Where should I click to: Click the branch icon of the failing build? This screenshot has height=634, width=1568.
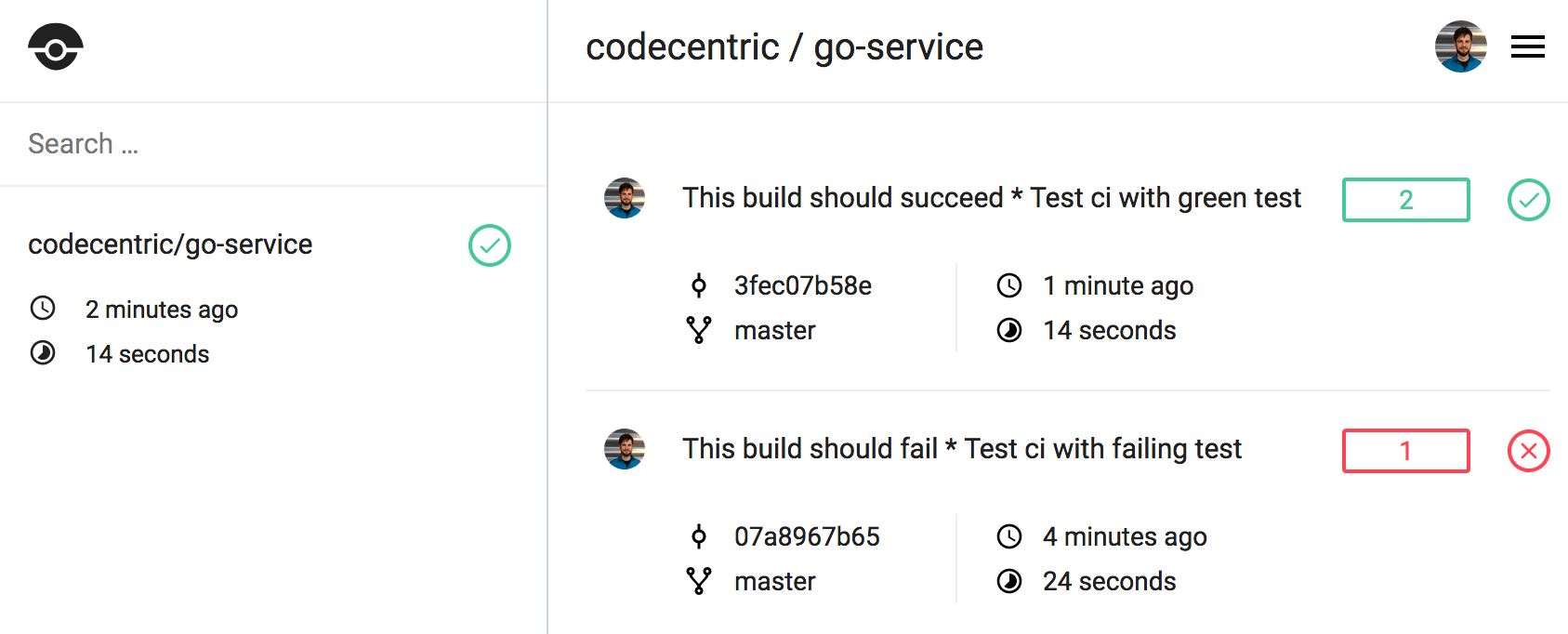[699, 581]
